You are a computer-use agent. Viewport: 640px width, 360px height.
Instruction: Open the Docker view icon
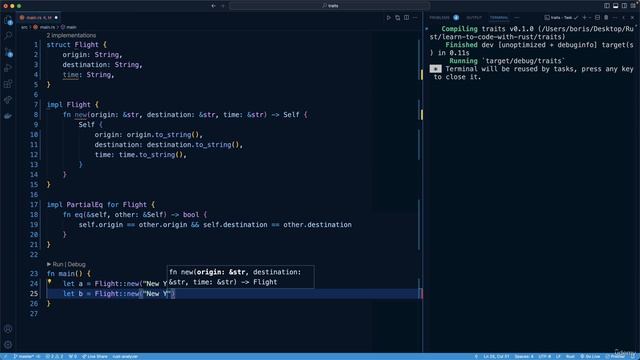tap(8, 116)
